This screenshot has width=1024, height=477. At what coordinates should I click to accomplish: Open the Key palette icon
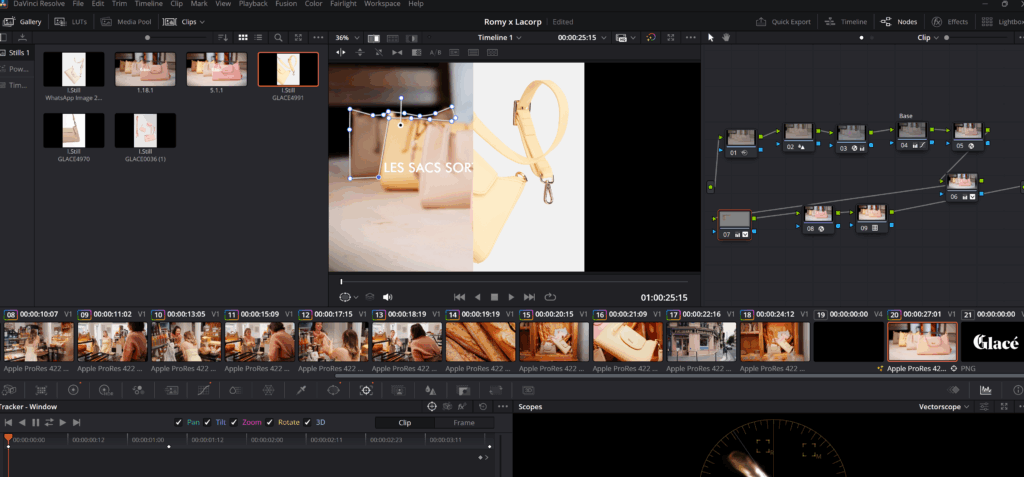464,390
